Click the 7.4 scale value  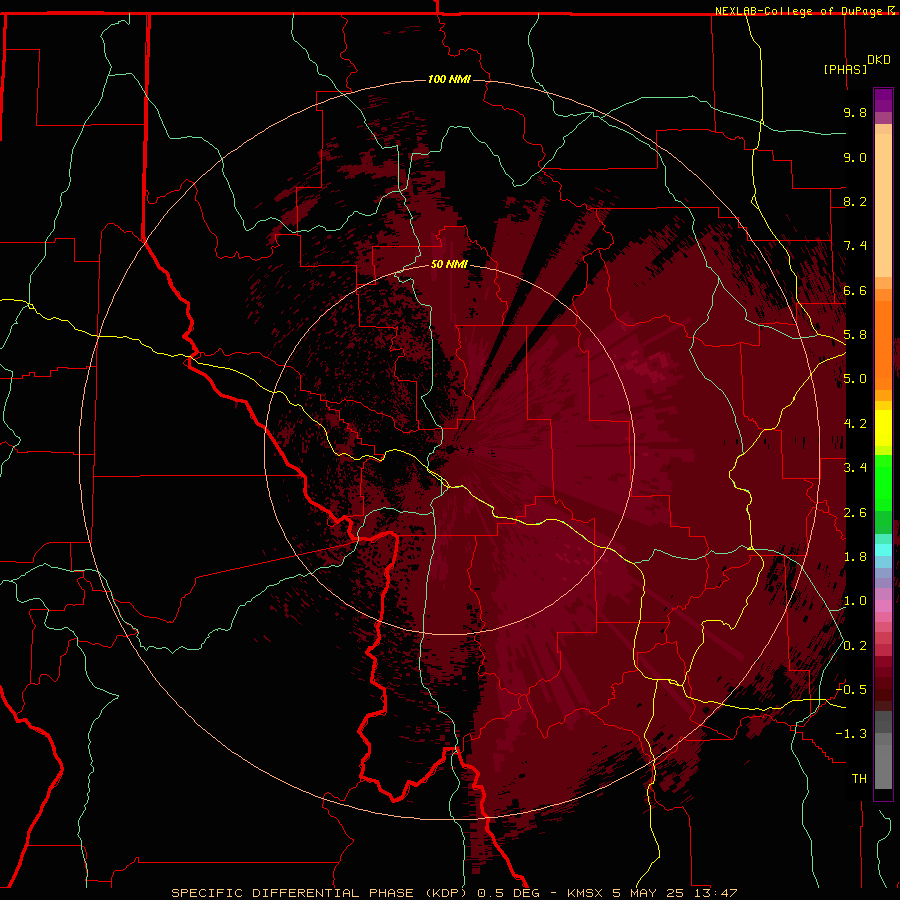[x=855, y=246]
